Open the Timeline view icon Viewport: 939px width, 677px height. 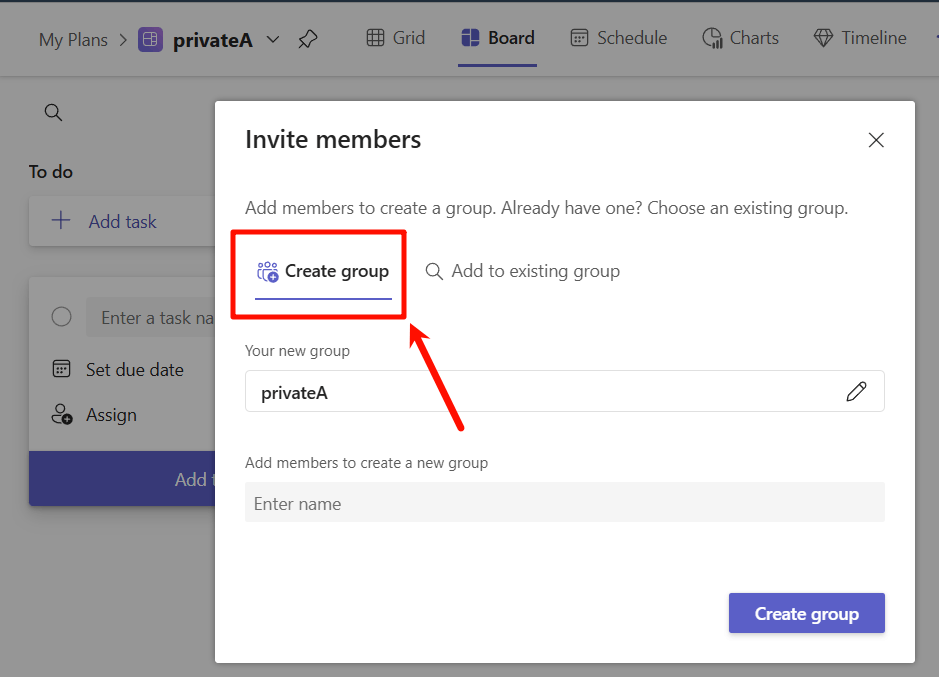860,37
